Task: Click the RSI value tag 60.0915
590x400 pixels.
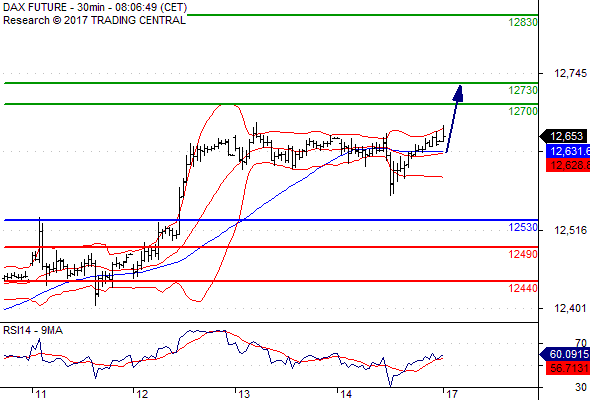Action: coord(565,354)
